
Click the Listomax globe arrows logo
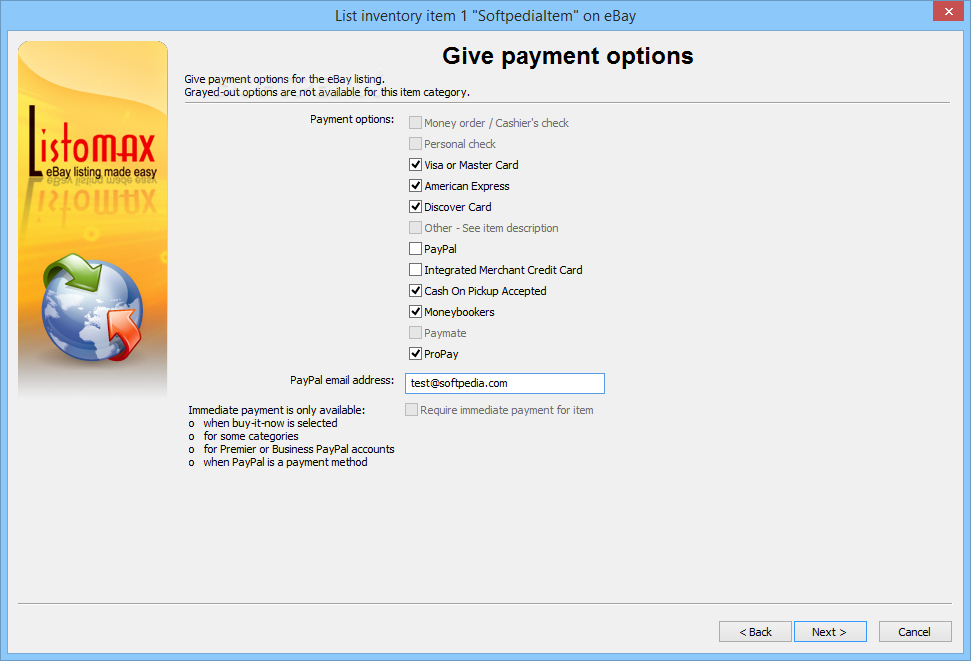click(x=92, y=307)
